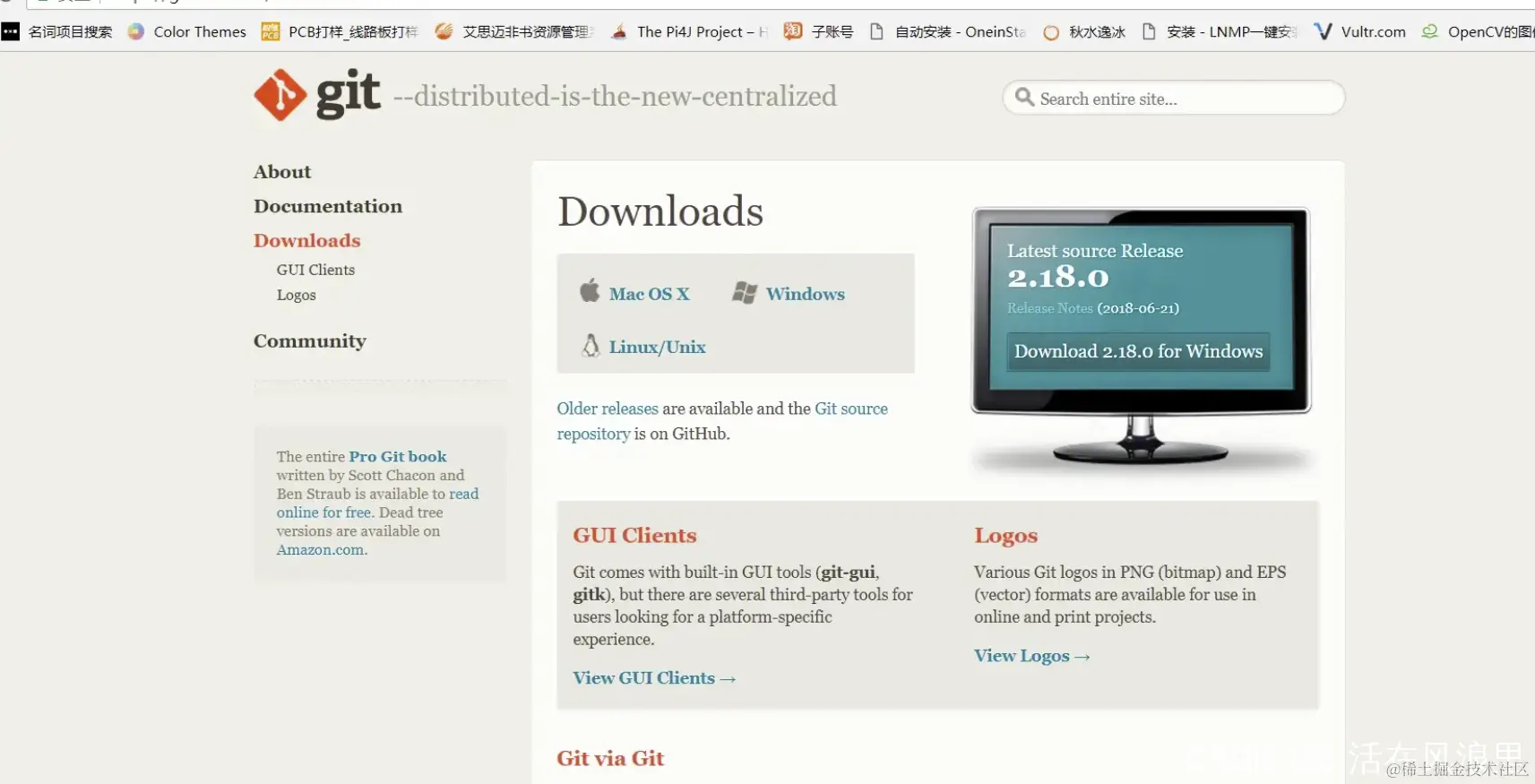Open Logos sidebar sub-item
The image size is (1535, 784).
click(x=297, y=295)
